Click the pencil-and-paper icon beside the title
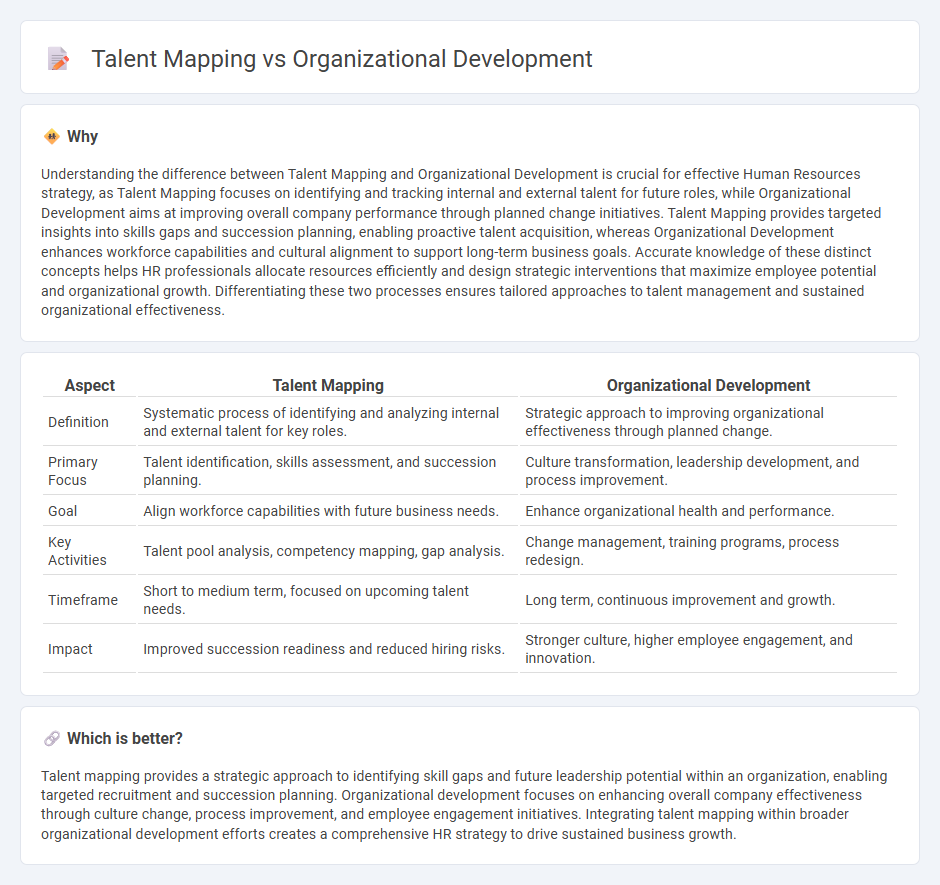 point(58,59)
